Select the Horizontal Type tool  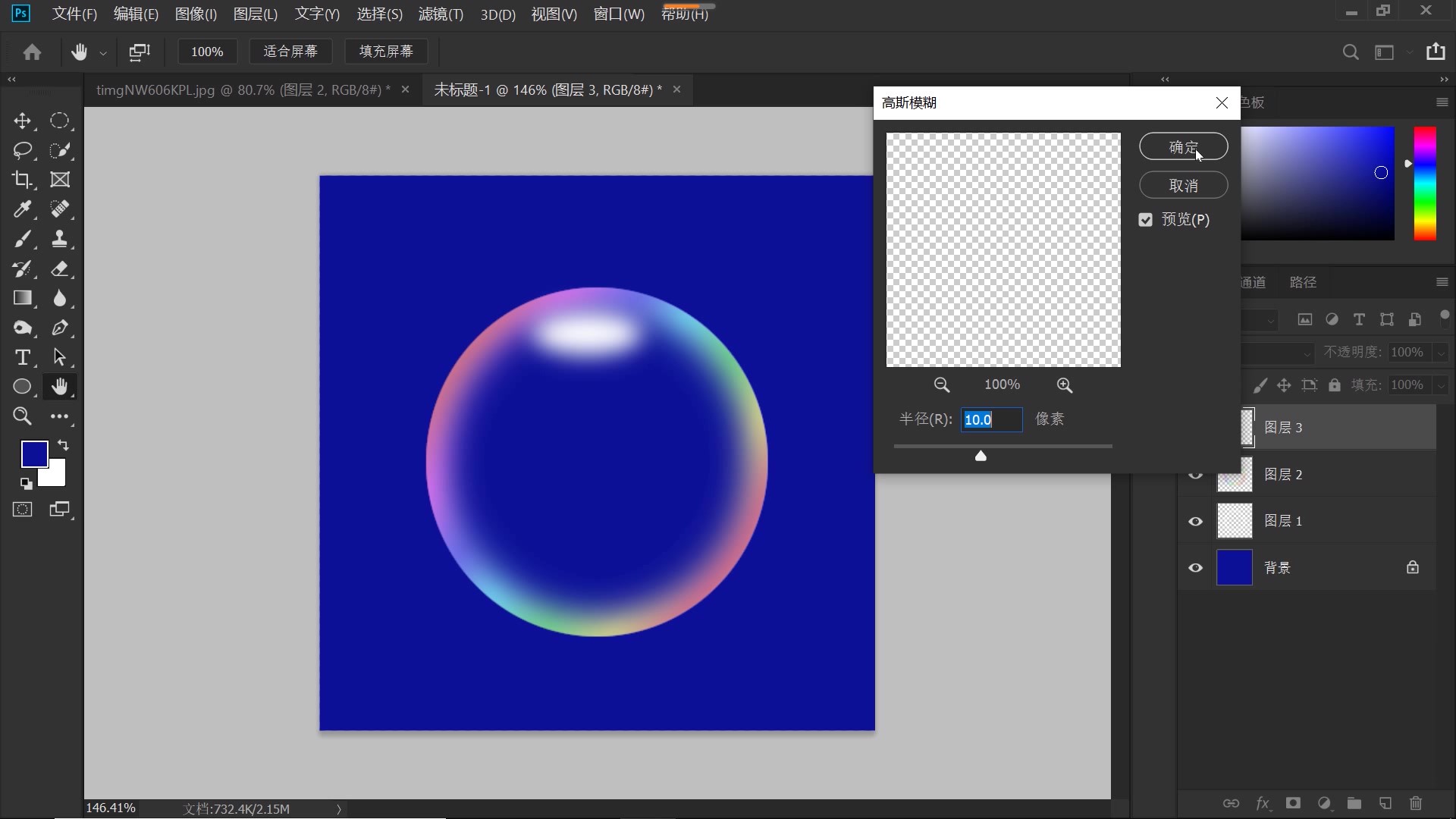coord(23,357)
